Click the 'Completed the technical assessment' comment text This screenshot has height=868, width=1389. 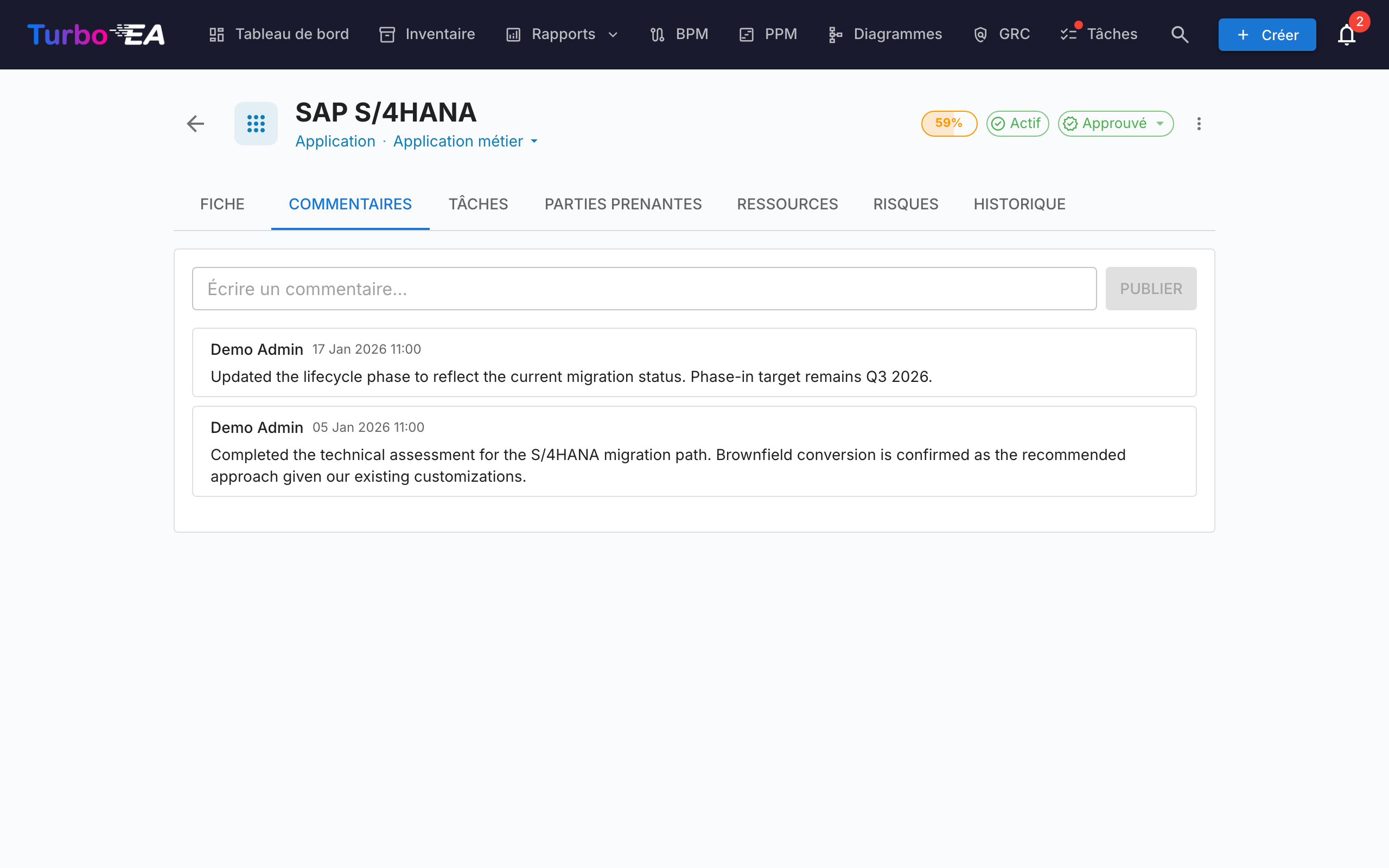tap(668, 465)
